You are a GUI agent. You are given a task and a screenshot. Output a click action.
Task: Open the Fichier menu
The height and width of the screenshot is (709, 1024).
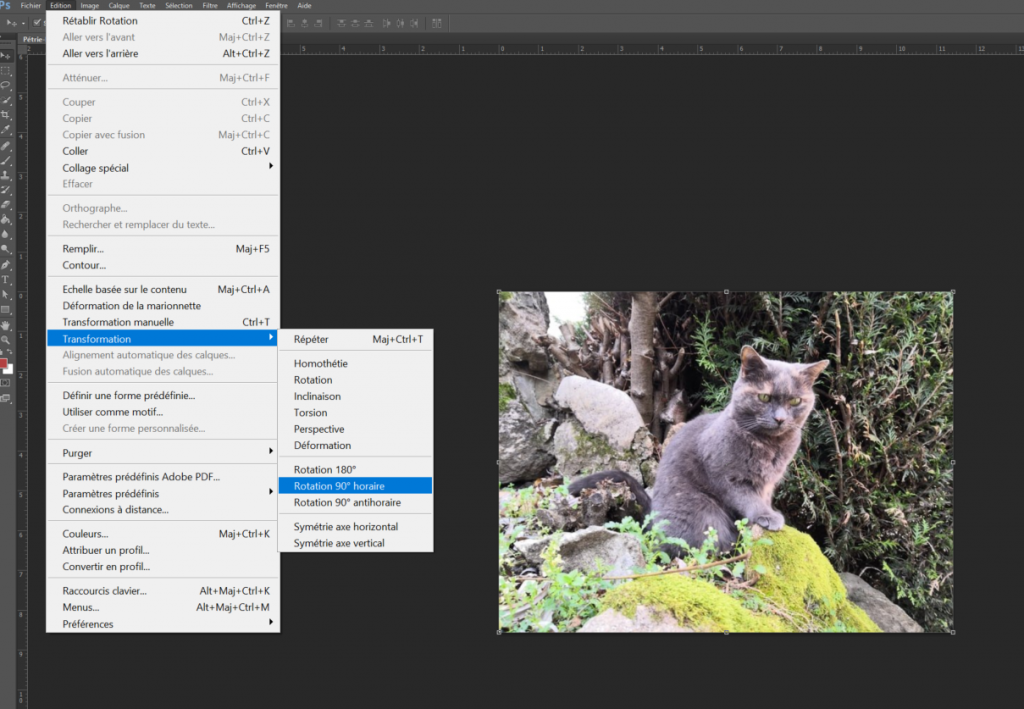(x=31, y=5)
